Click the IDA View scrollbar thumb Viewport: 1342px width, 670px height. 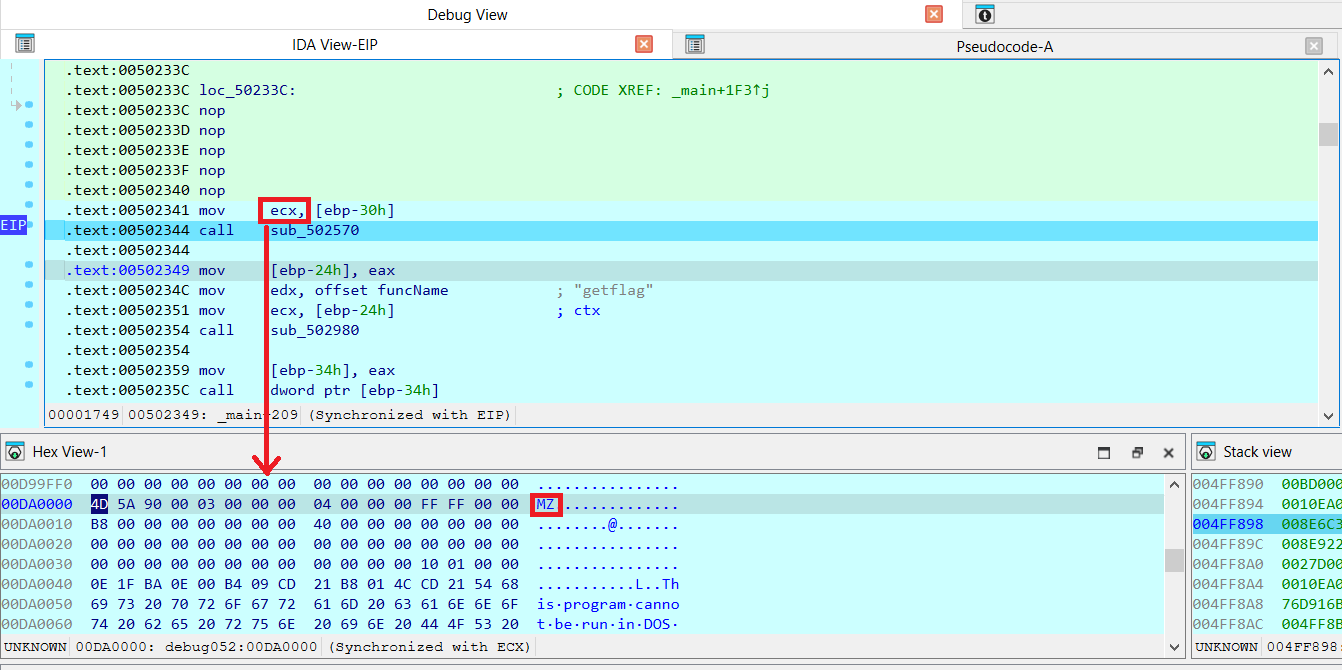tap(1328, 134)
